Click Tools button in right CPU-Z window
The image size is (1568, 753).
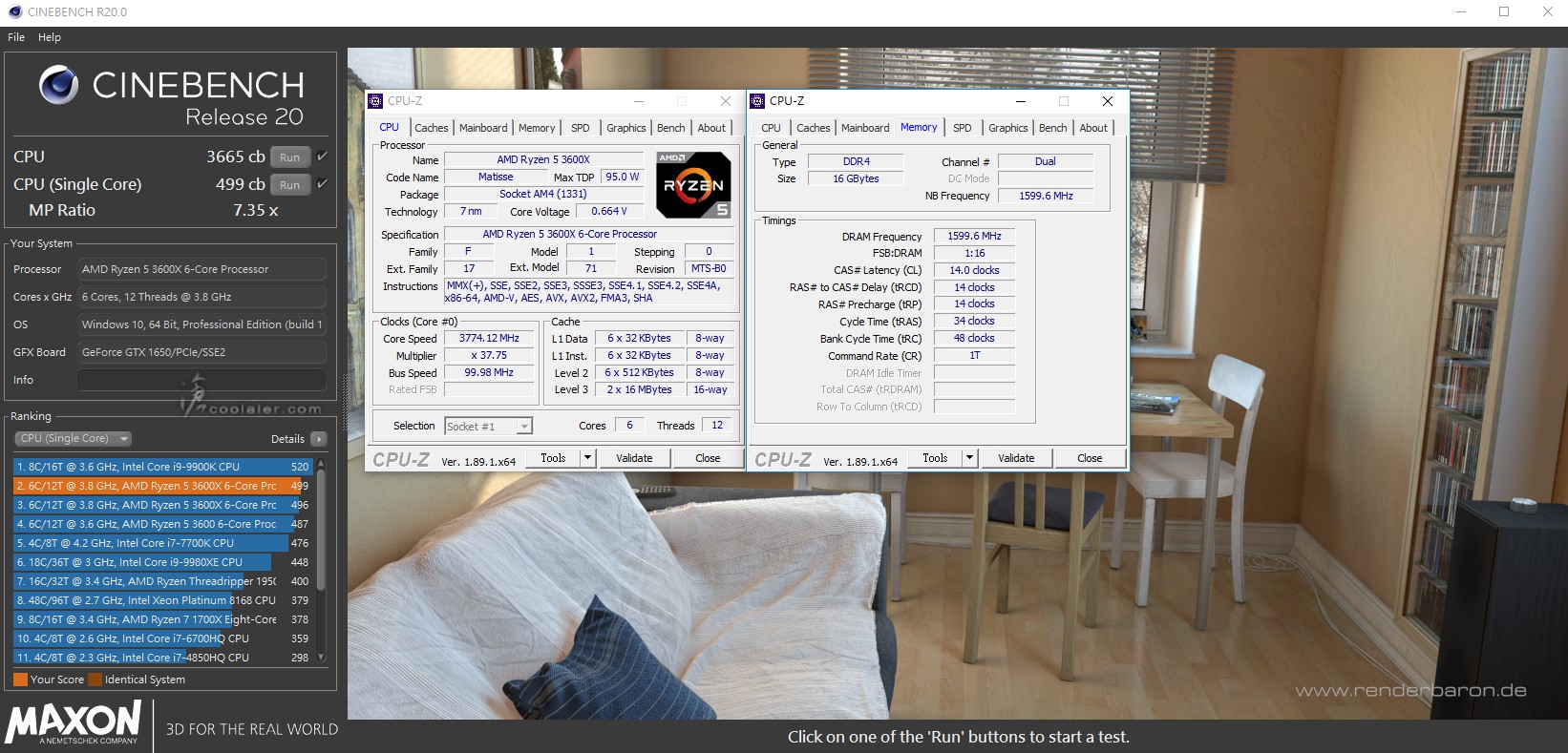(935, 458)
